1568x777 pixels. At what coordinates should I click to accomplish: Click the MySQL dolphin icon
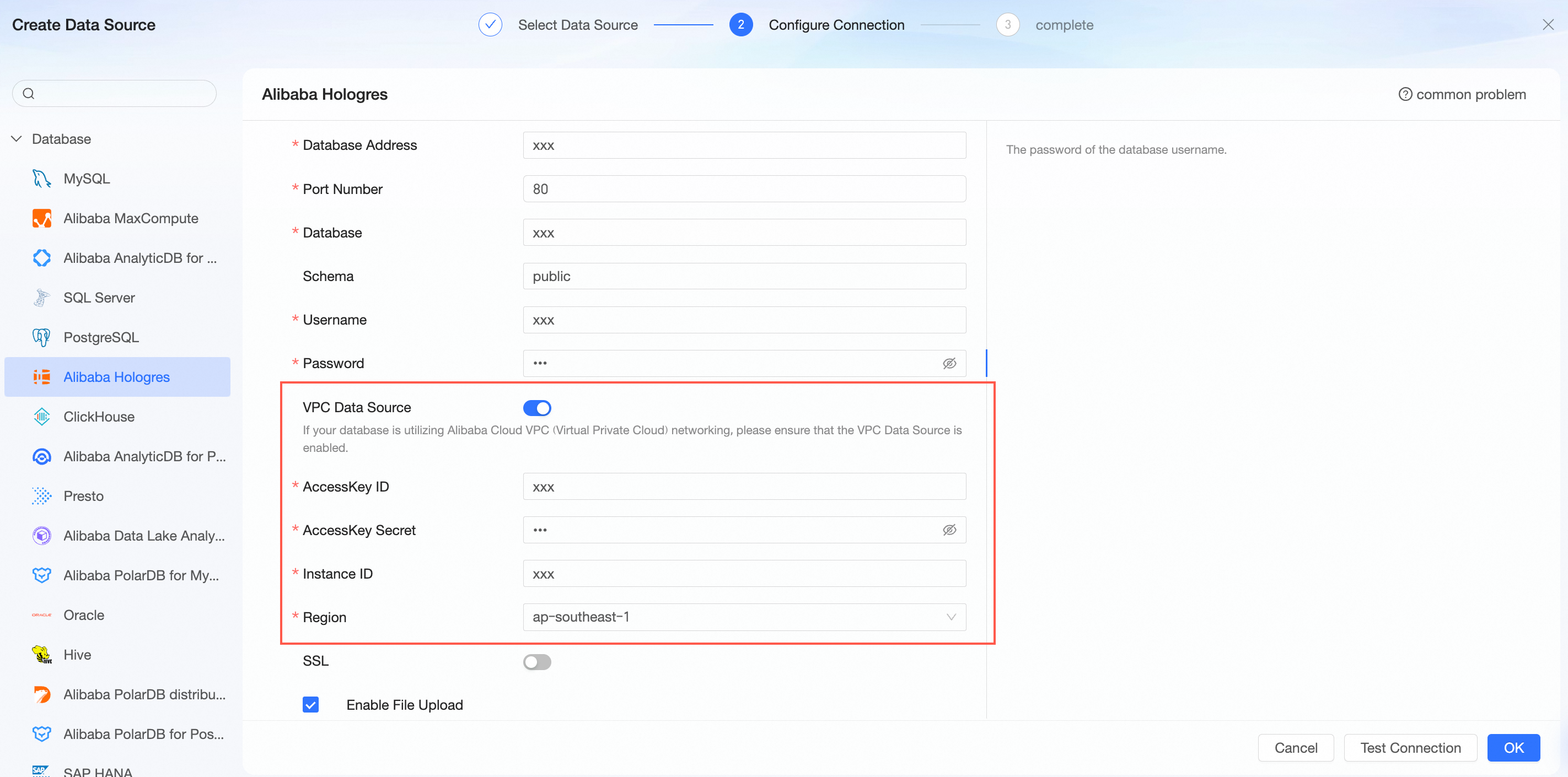[41, 179]
